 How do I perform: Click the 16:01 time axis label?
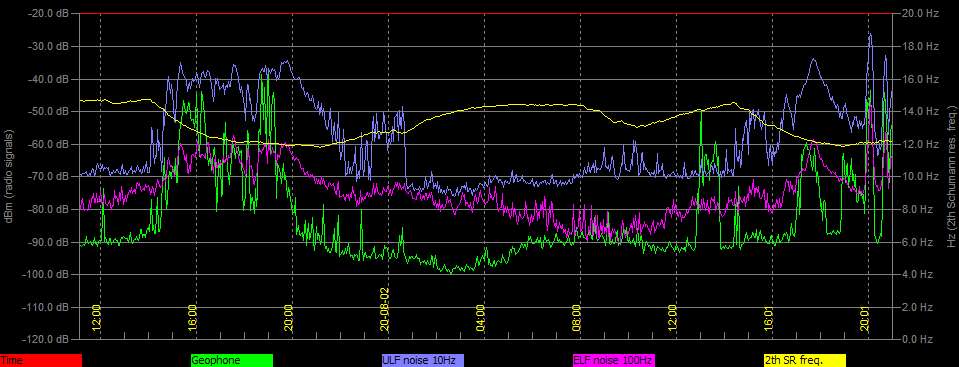tap(768, 317)
